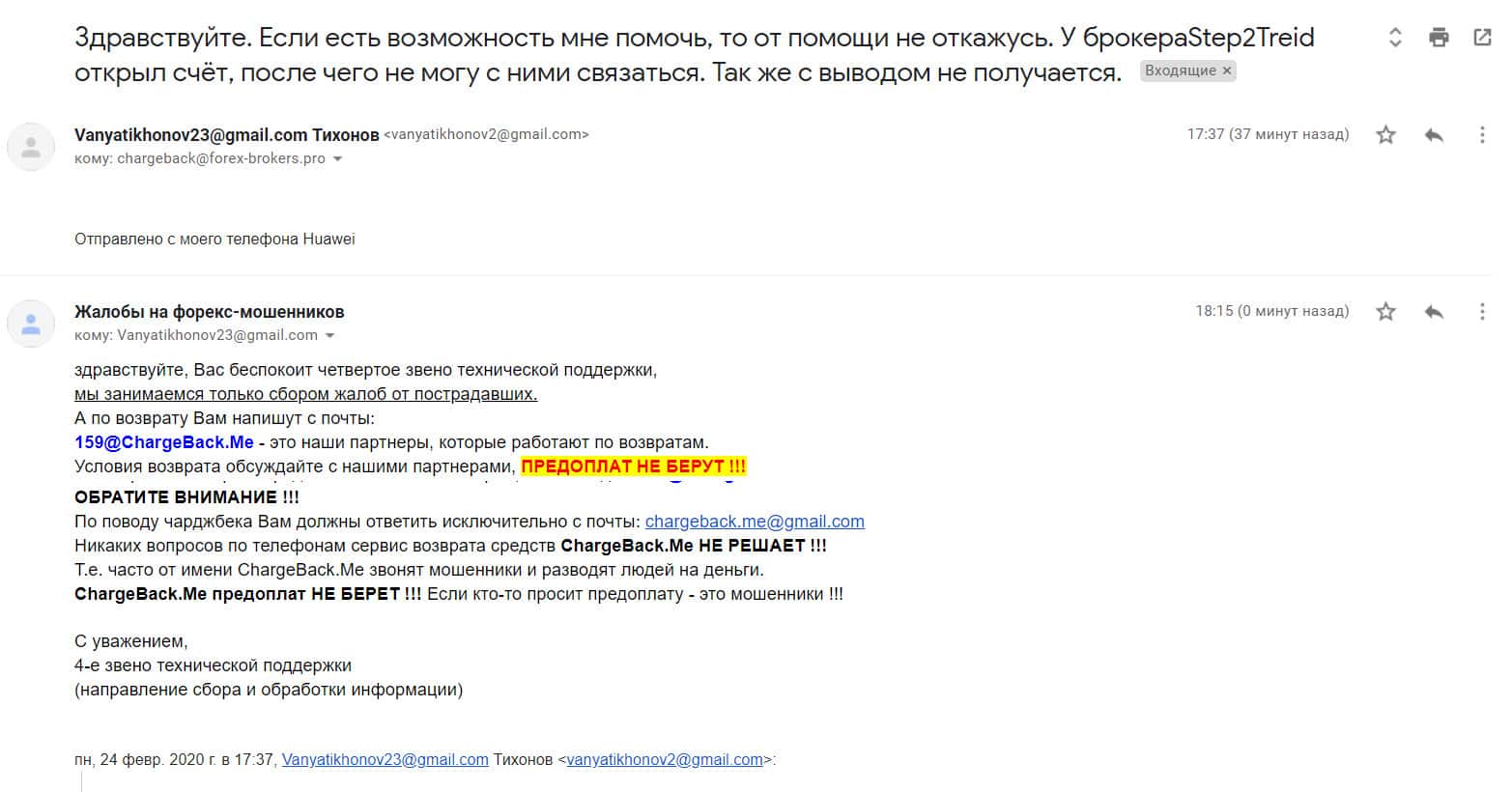Open the chargeback.me@gmail.com email link
This screenshot has width=1512, height=792.
tap(755, 522)
